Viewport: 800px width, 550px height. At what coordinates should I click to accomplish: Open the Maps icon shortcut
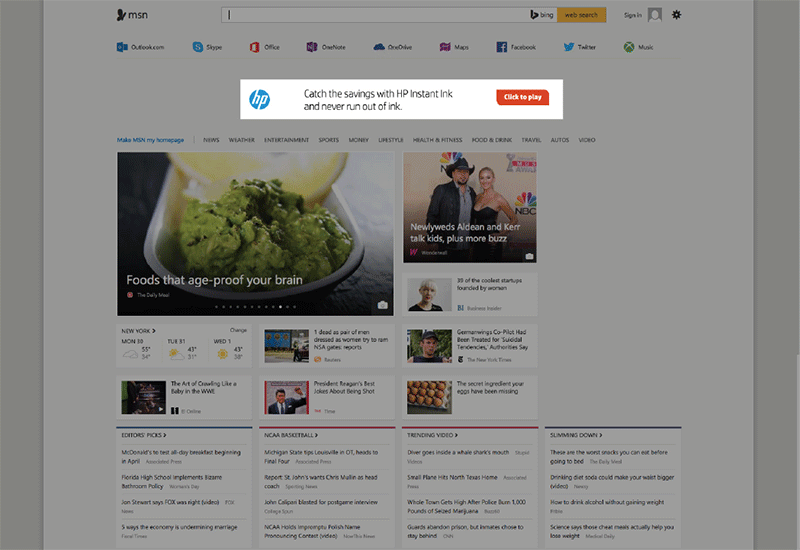(445, 47)
